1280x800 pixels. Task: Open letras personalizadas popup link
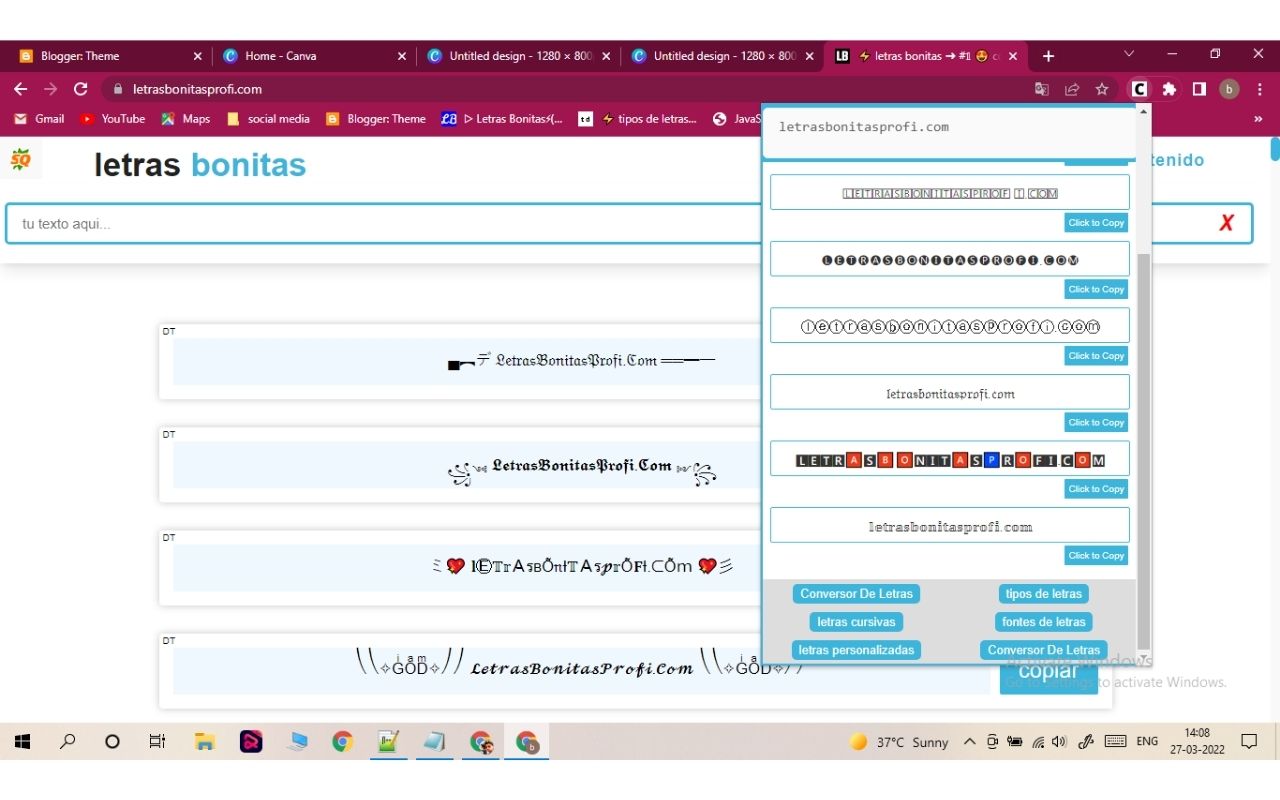tap(856, 650)
